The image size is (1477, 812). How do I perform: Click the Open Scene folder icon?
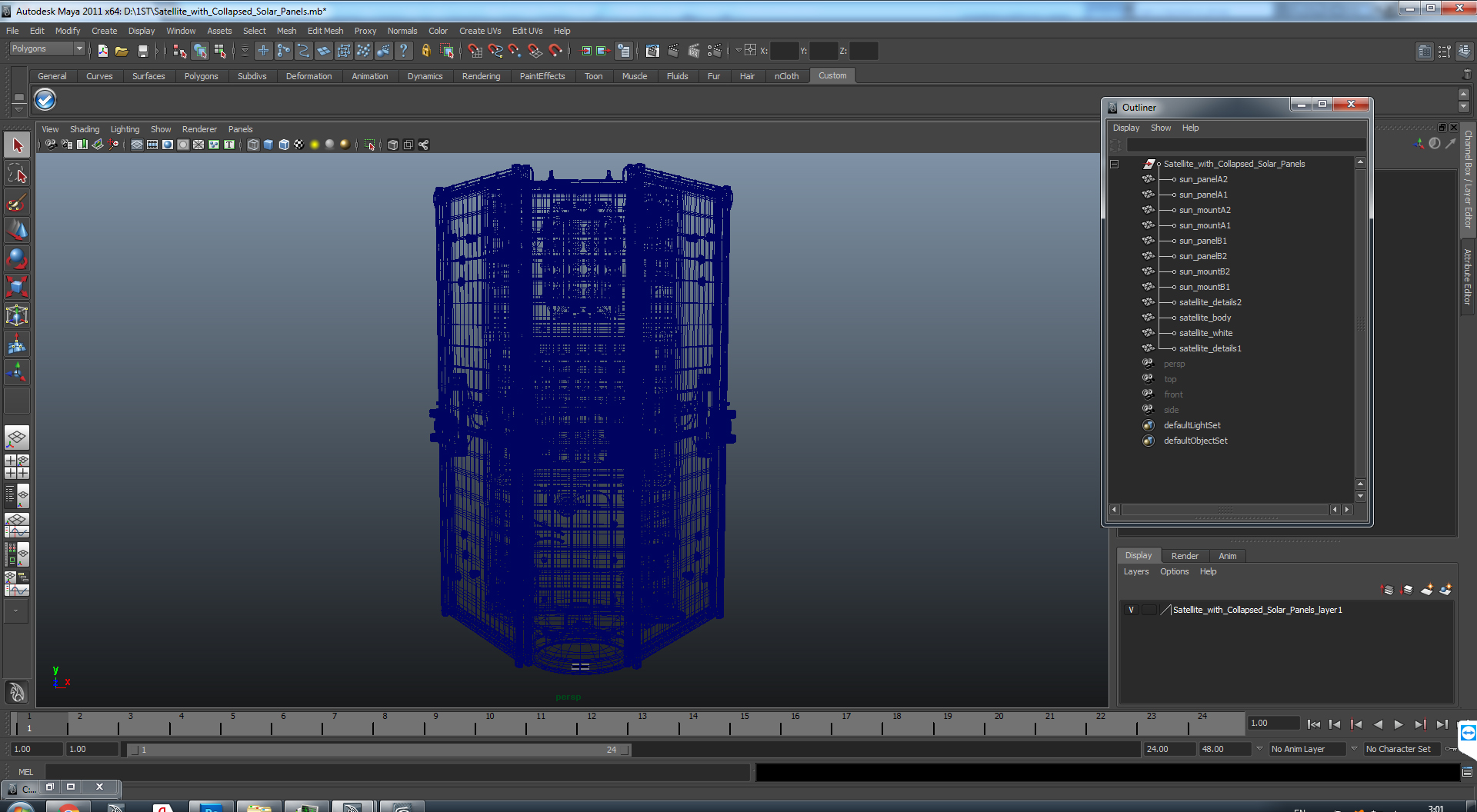pyautogui.click(x=122, y=51)
